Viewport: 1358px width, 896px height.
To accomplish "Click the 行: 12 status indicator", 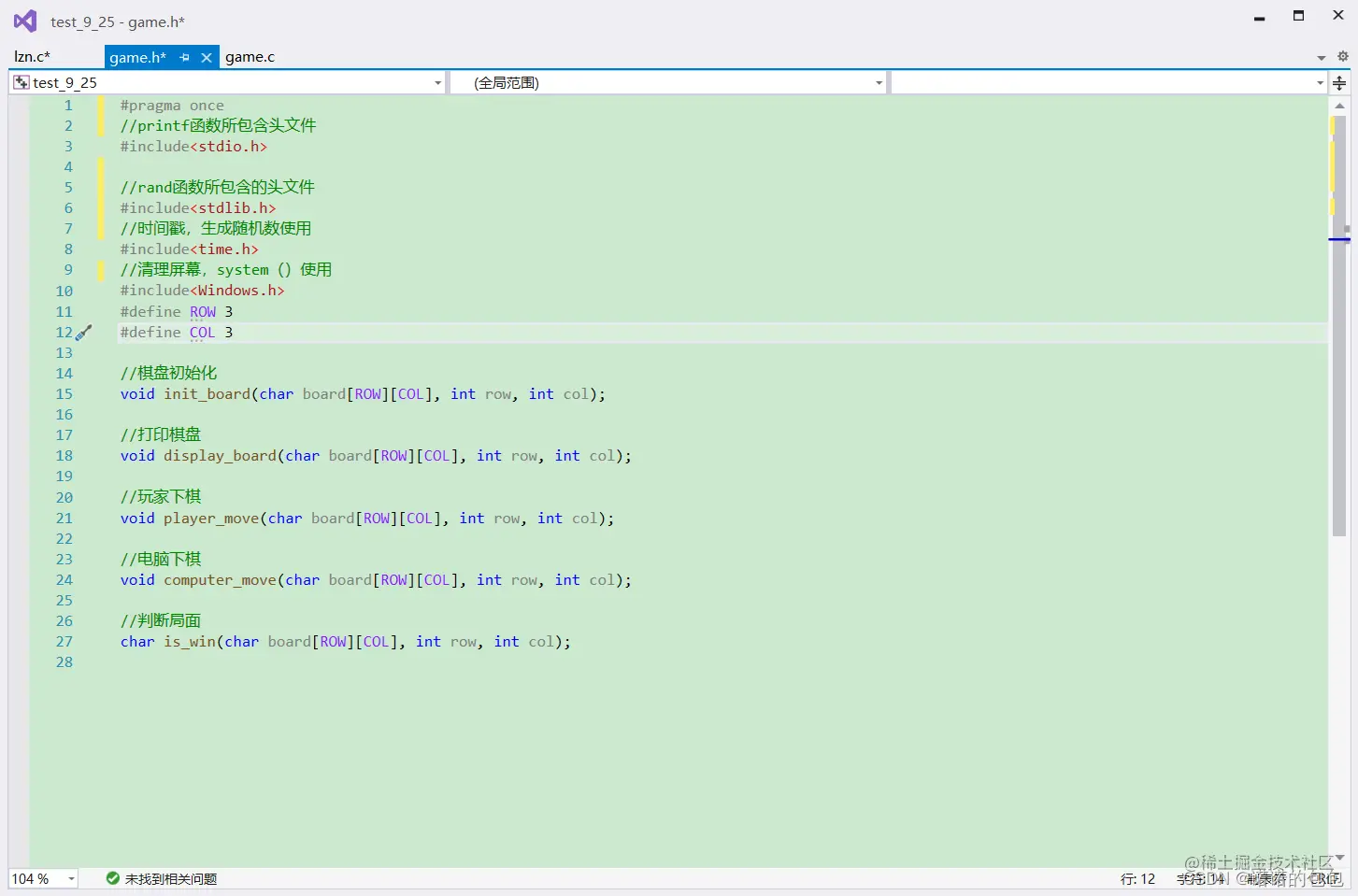I will pos(1137,879).
